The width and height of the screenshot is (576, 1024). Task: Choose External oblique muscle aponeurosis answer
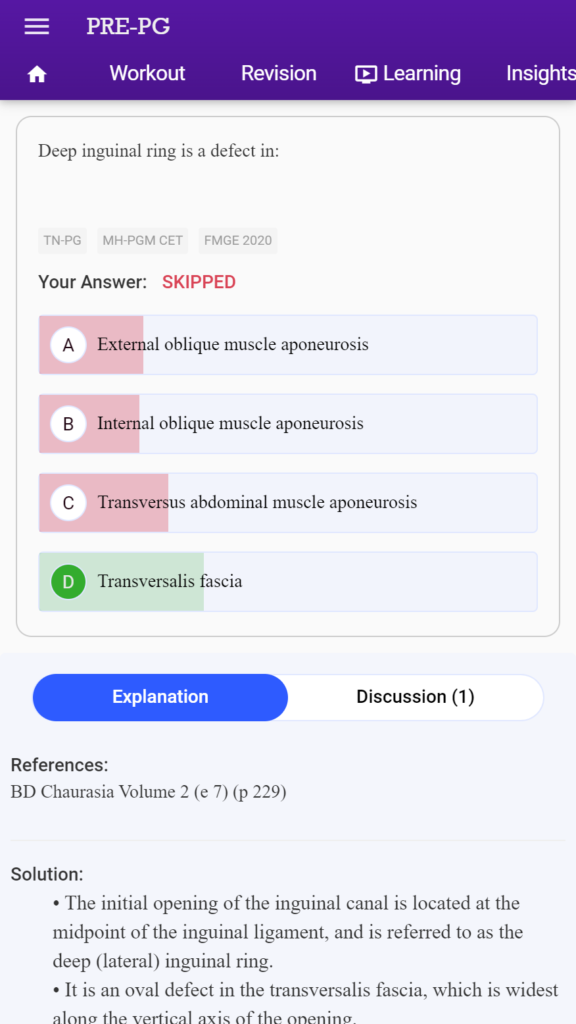[288, 345]
